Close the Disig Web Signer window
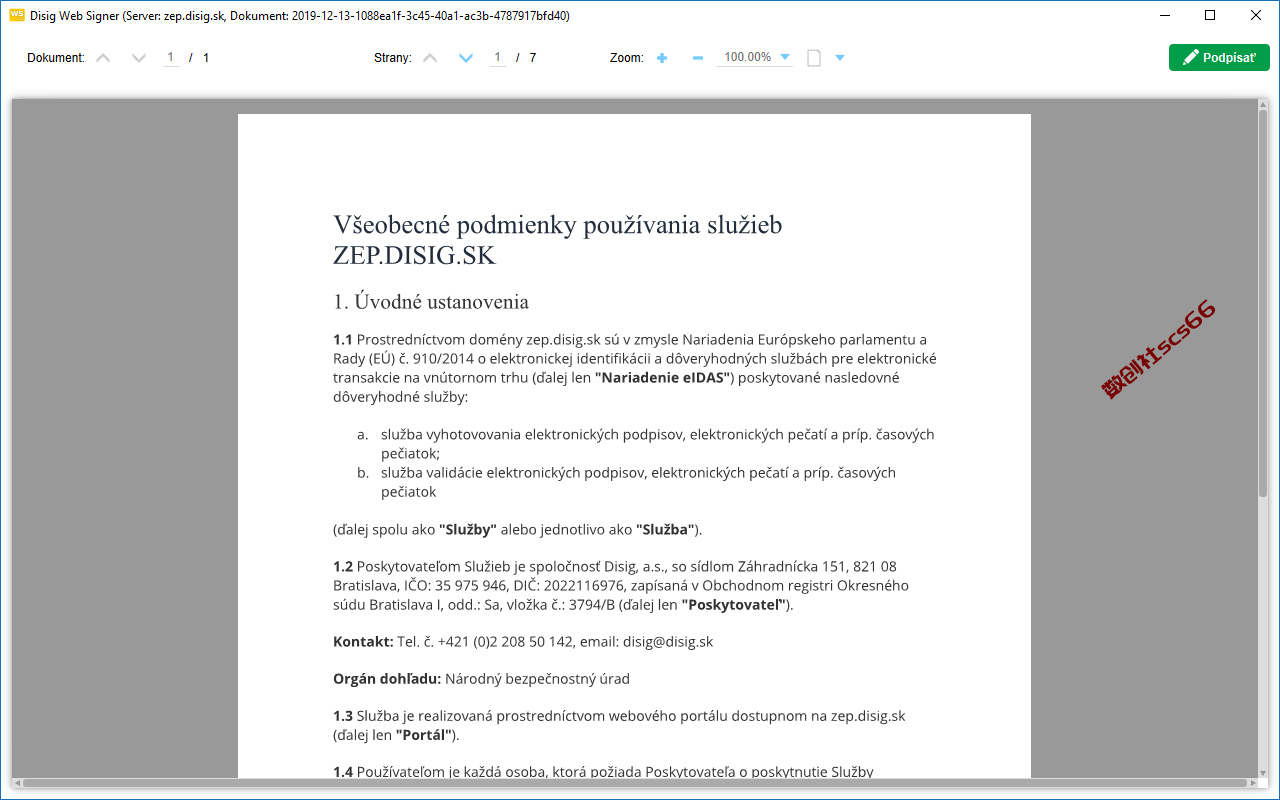Image resolution: width=1280 pixels, height=800 pixels. click(1256, 15)
